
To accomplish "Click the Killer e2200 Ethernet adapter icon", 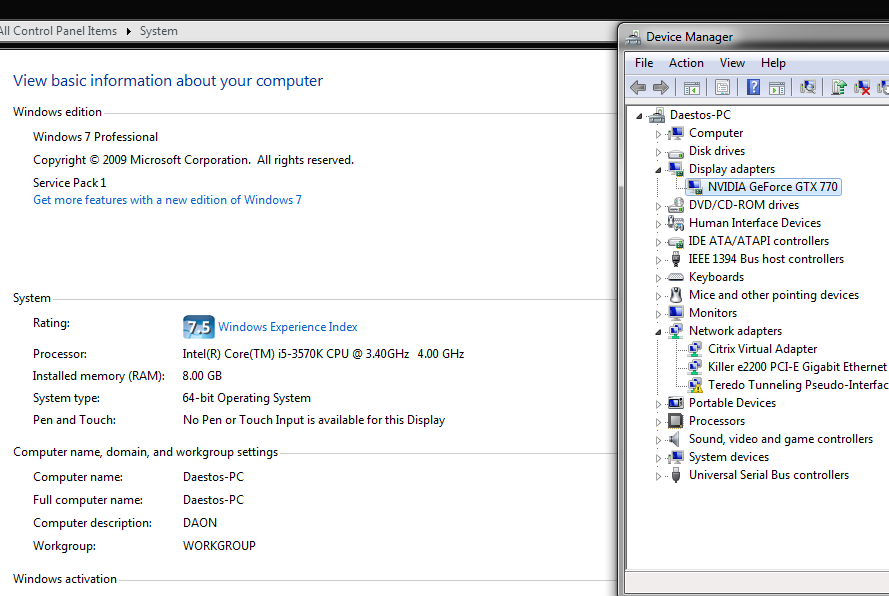I will tap(695, 367).
